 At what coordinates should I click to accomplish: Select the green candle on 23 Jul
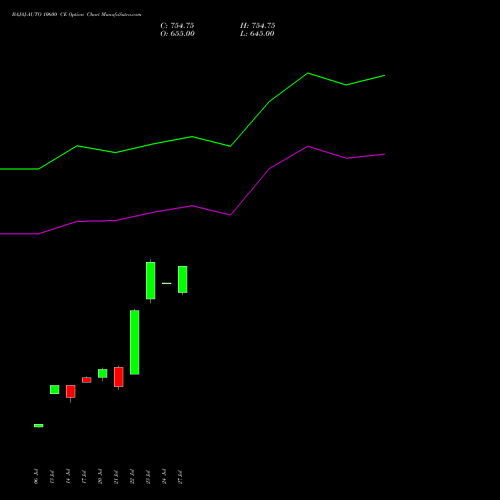[x=151, y=281]
